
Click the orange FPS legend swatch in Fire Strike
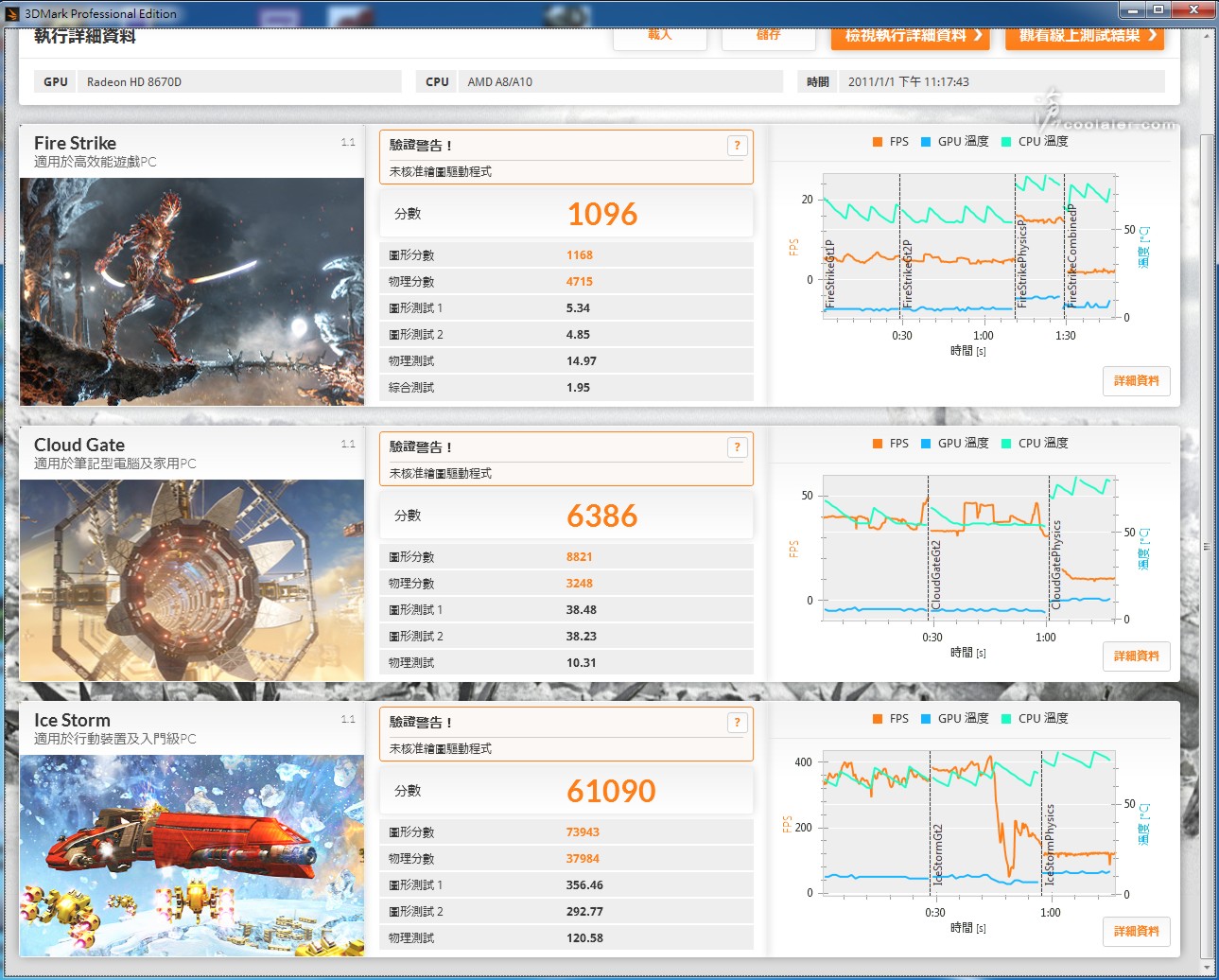point(878,142)
